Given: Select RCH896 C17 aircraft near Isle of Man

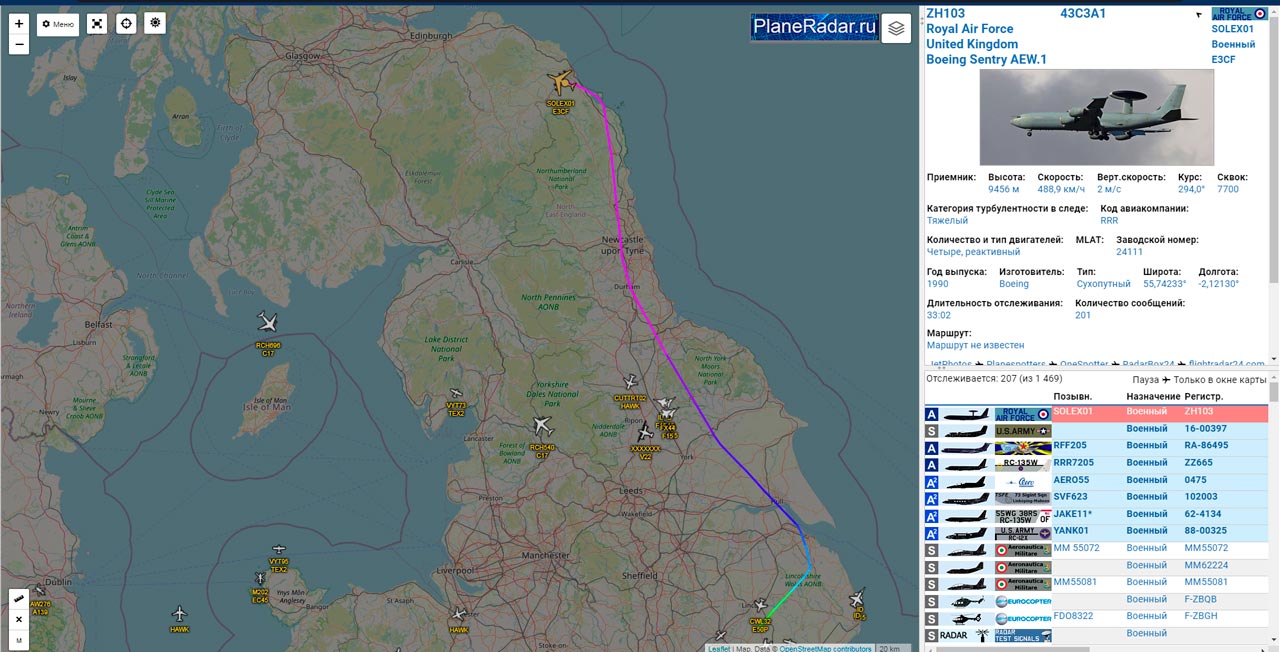Looking at the screenshot, I should pyautogui.click(x=267, y=322).
